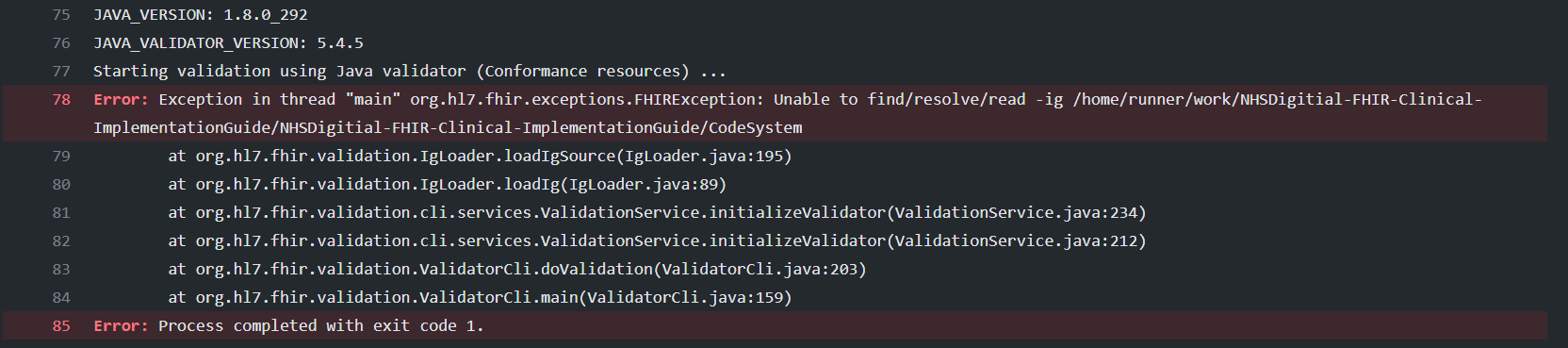Select final error line number 85
1568x348 pixels.
[x=61, y=326]
